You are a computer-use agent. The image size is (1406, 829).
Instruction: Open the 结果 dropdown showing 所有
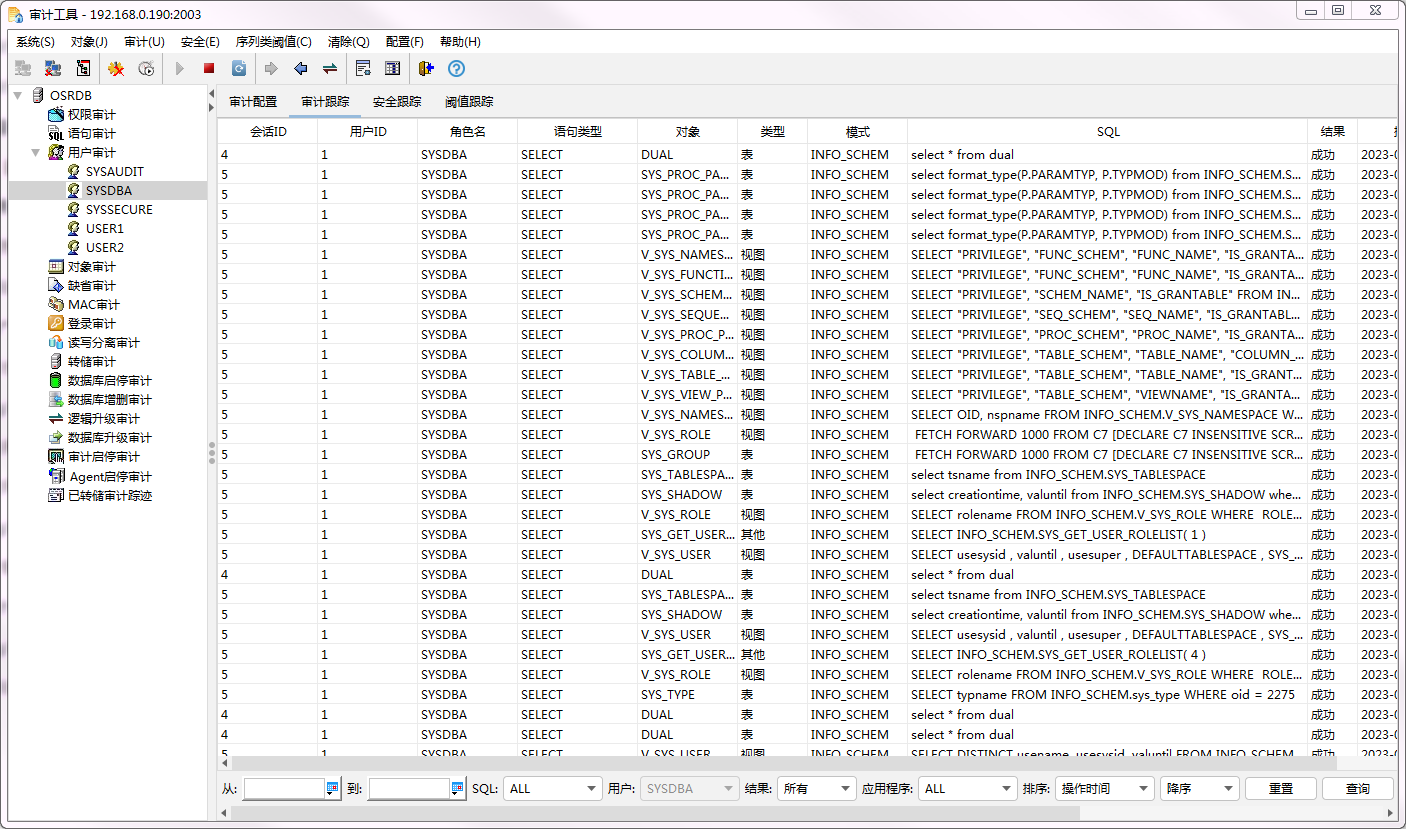pyautogui.click(x=817, y=788)
